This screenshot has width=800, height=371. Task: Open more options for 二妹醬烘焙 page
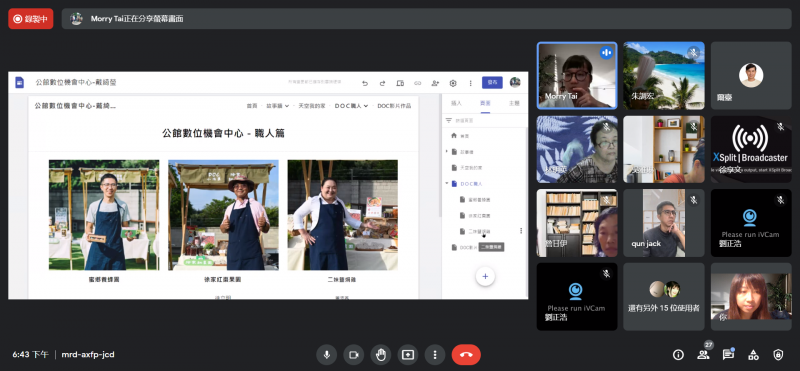point(521,231)
